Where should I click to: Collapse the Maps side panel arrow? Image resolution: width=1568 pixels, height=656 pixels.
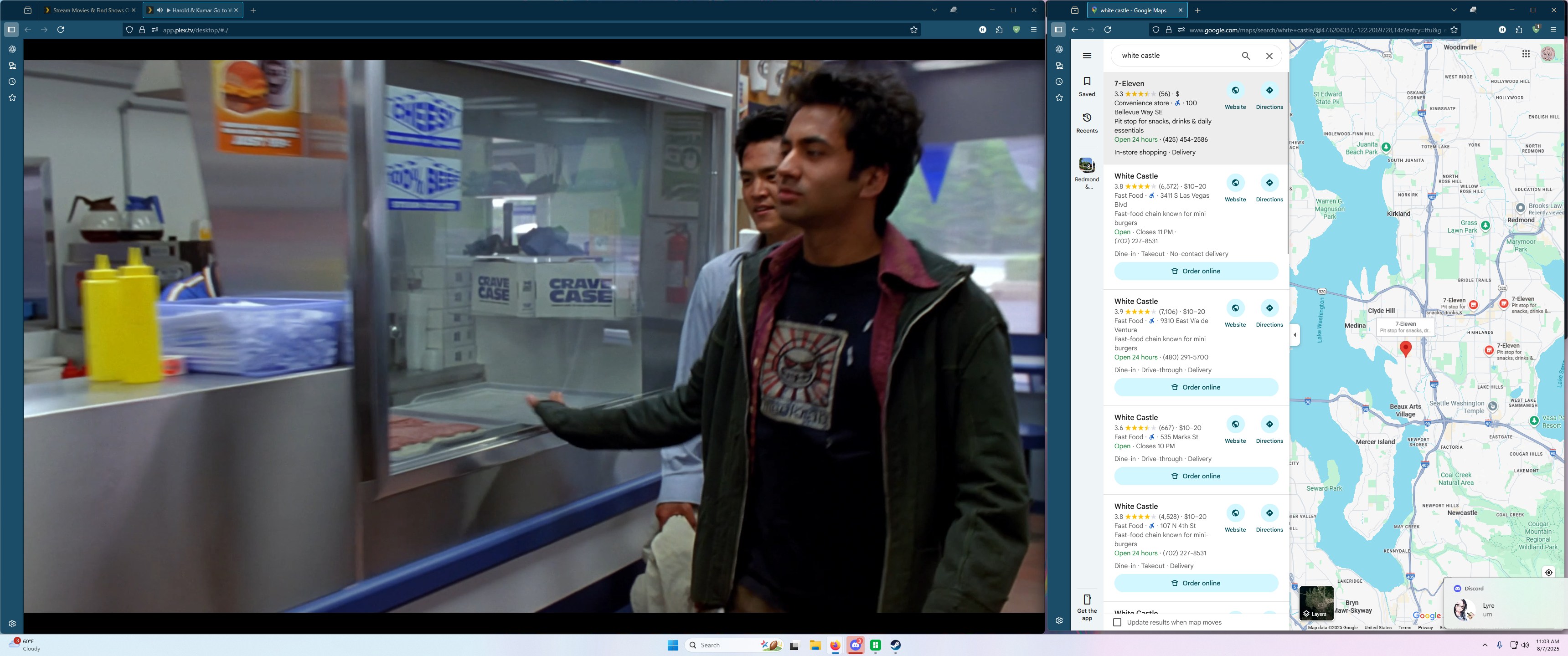(1295, 335)
